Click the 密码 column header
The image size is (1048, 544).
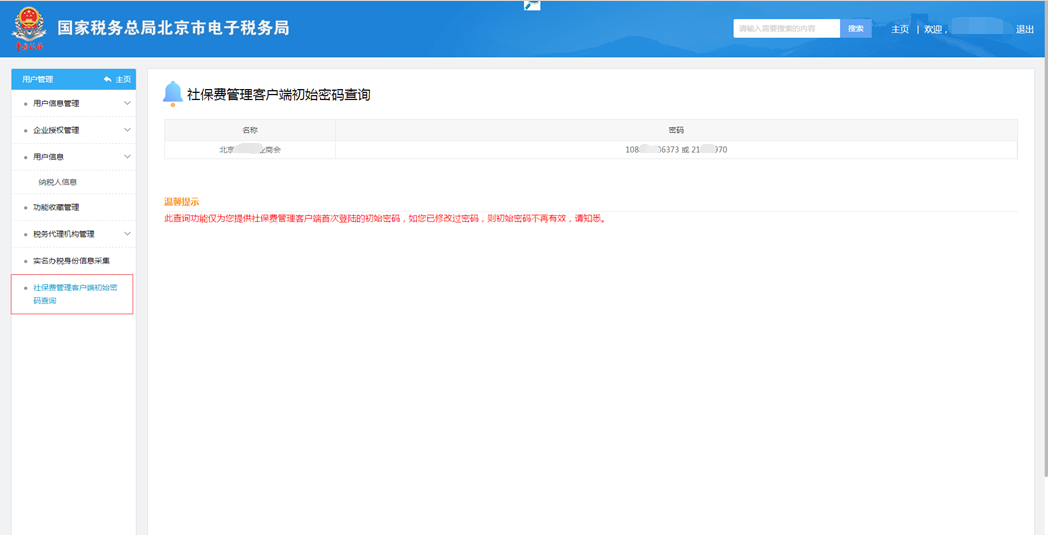[x=676, y=130]
